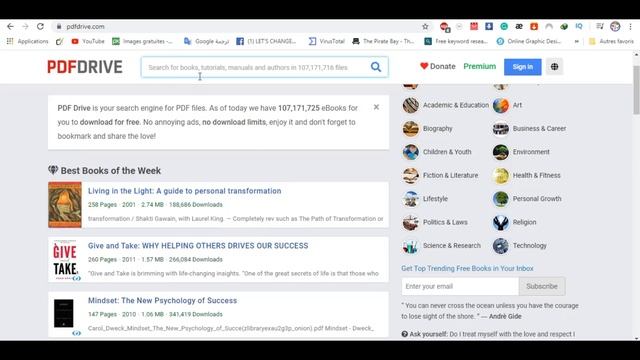Open the Children & Youth category icon

pyautogui.click(x=411, y=152)
